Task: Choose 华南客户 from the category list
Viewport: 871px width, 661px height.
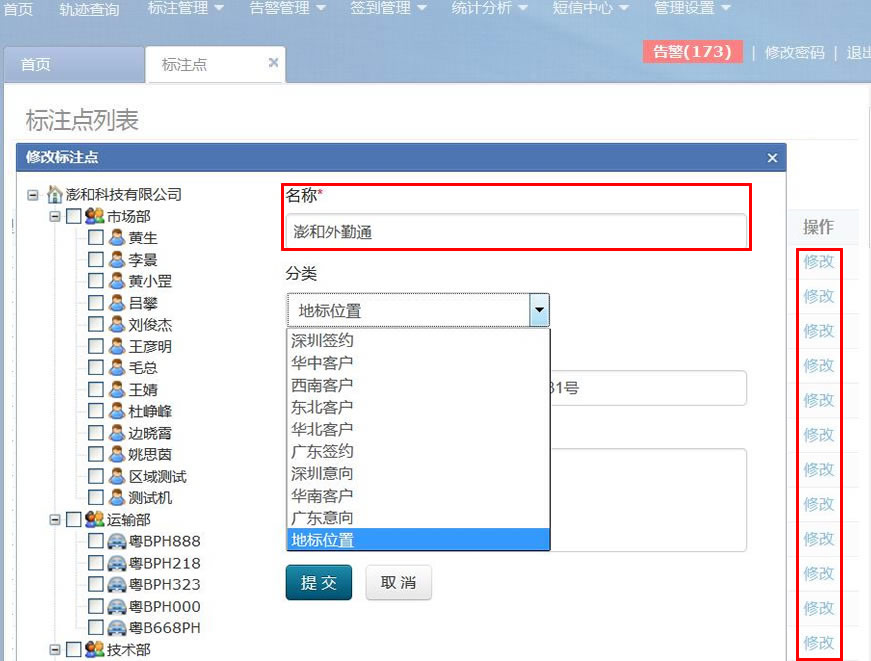Action: [x=418, y=495]
